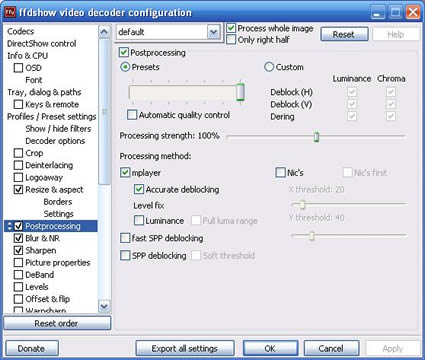Click the Reset order button

[57, 323]
